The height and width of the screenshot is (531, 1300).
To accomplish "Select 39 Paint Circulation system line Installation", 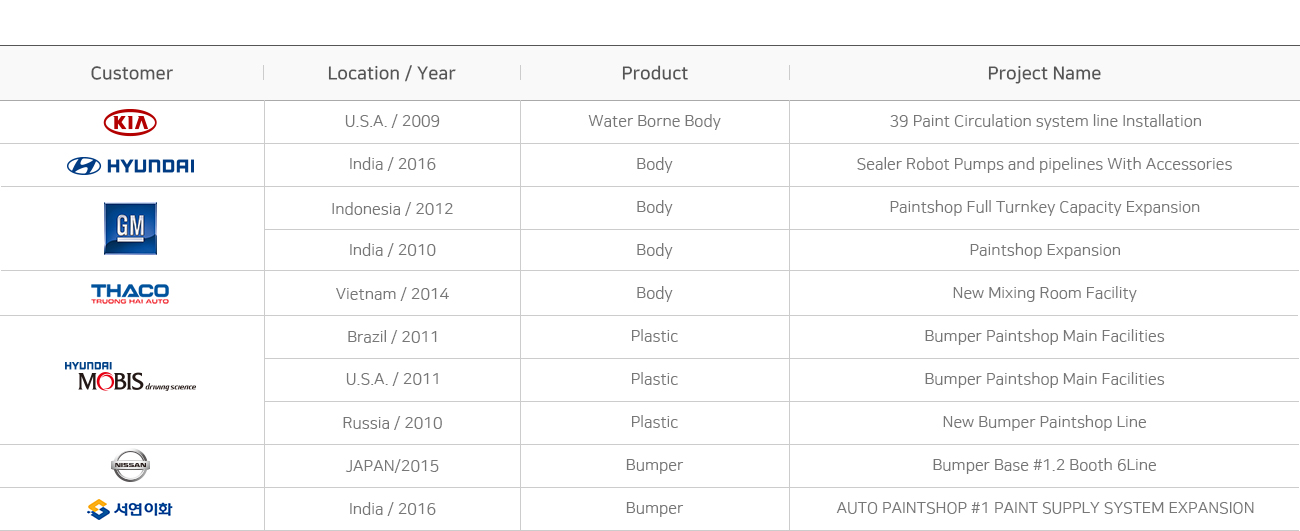I will [x=1045, y=121].
